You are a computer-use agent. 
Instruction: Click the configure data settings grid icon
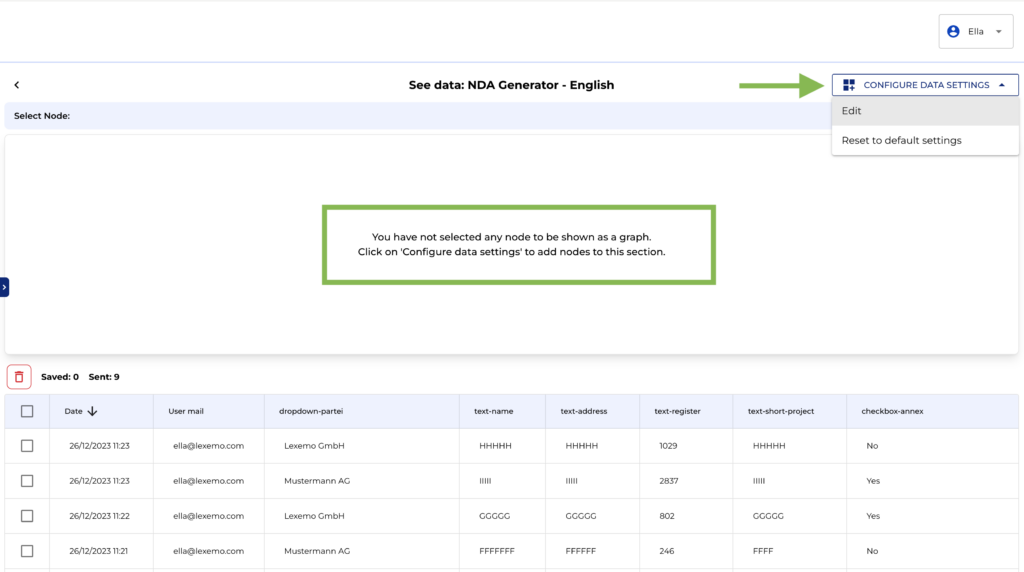tap(849, 85)
